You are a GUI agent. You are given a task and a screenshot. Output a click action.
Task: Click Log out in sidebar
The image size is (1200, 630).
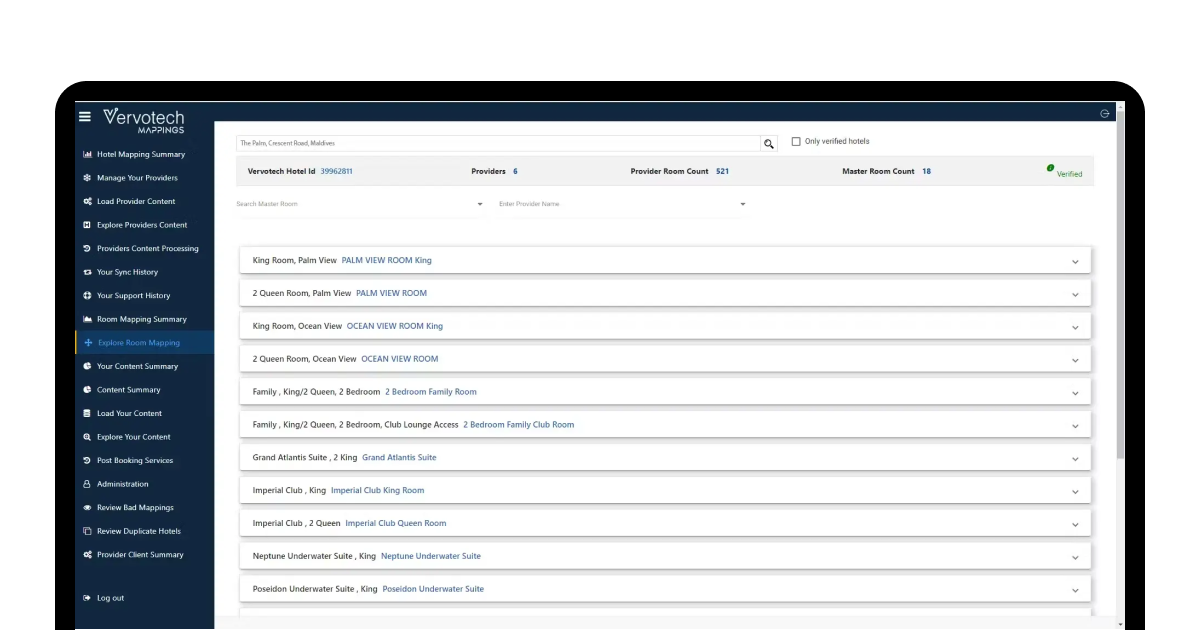(x=110, y=598)
